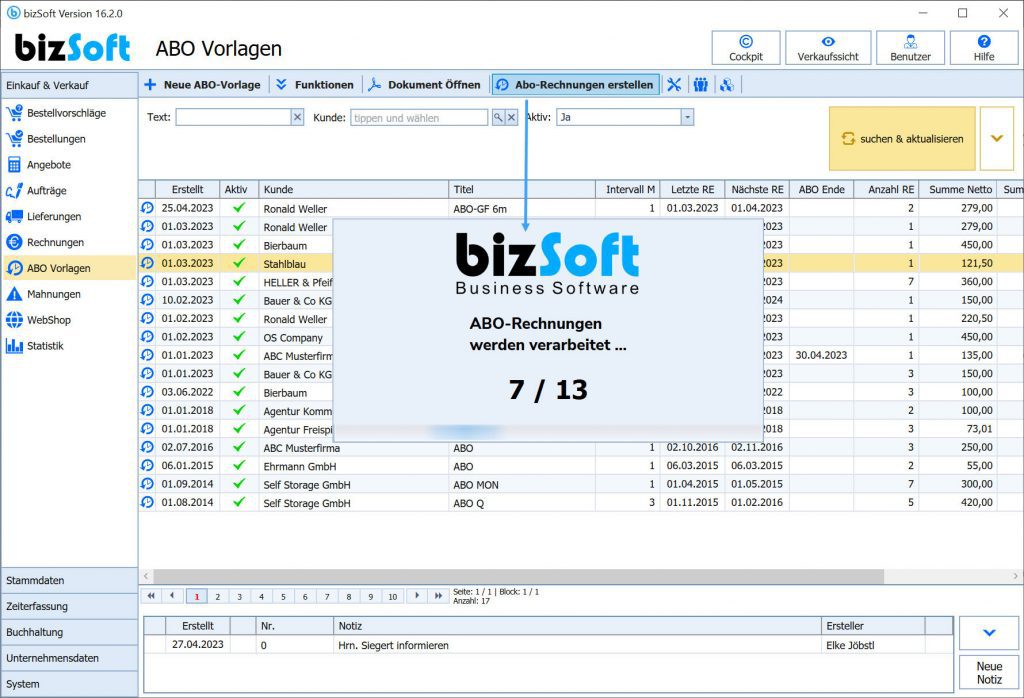Toggle Aktiv checkmark for ABO Q row

pyautogui.click(x=239, y=502)
